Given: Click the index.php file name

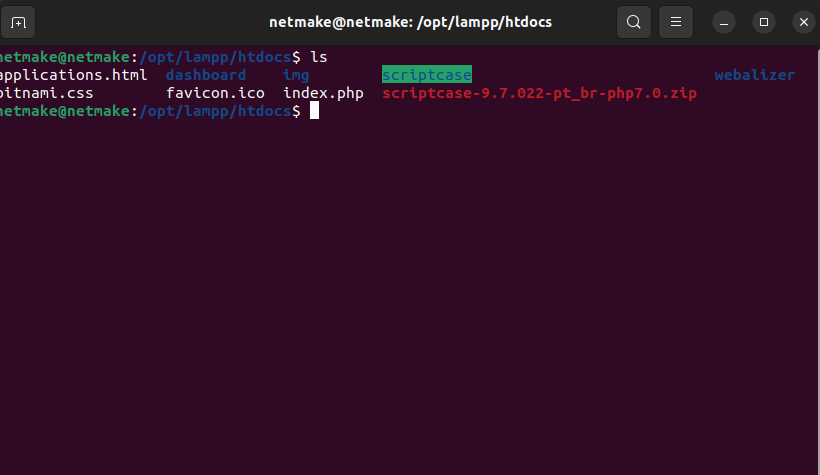Looking at the screenshot, I should pyautogui.click(x=323, y=94).
